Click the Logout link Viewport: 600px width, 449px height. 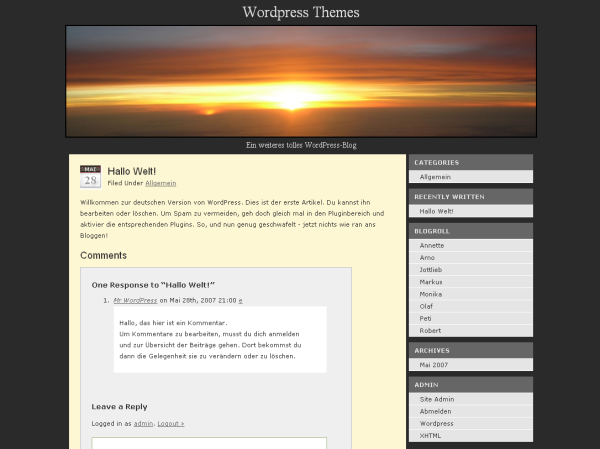(171, 423)
